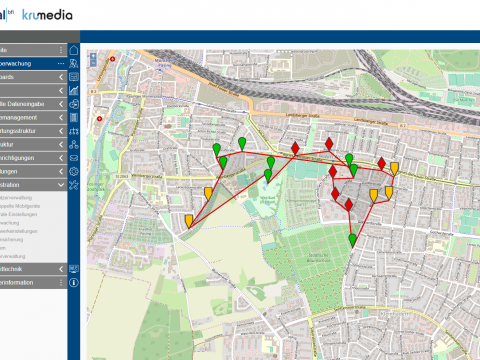This screenshot has width=480, height=360.
Task: Expand the row ending 'ittechnik'
Action: [x=61, y=269]
